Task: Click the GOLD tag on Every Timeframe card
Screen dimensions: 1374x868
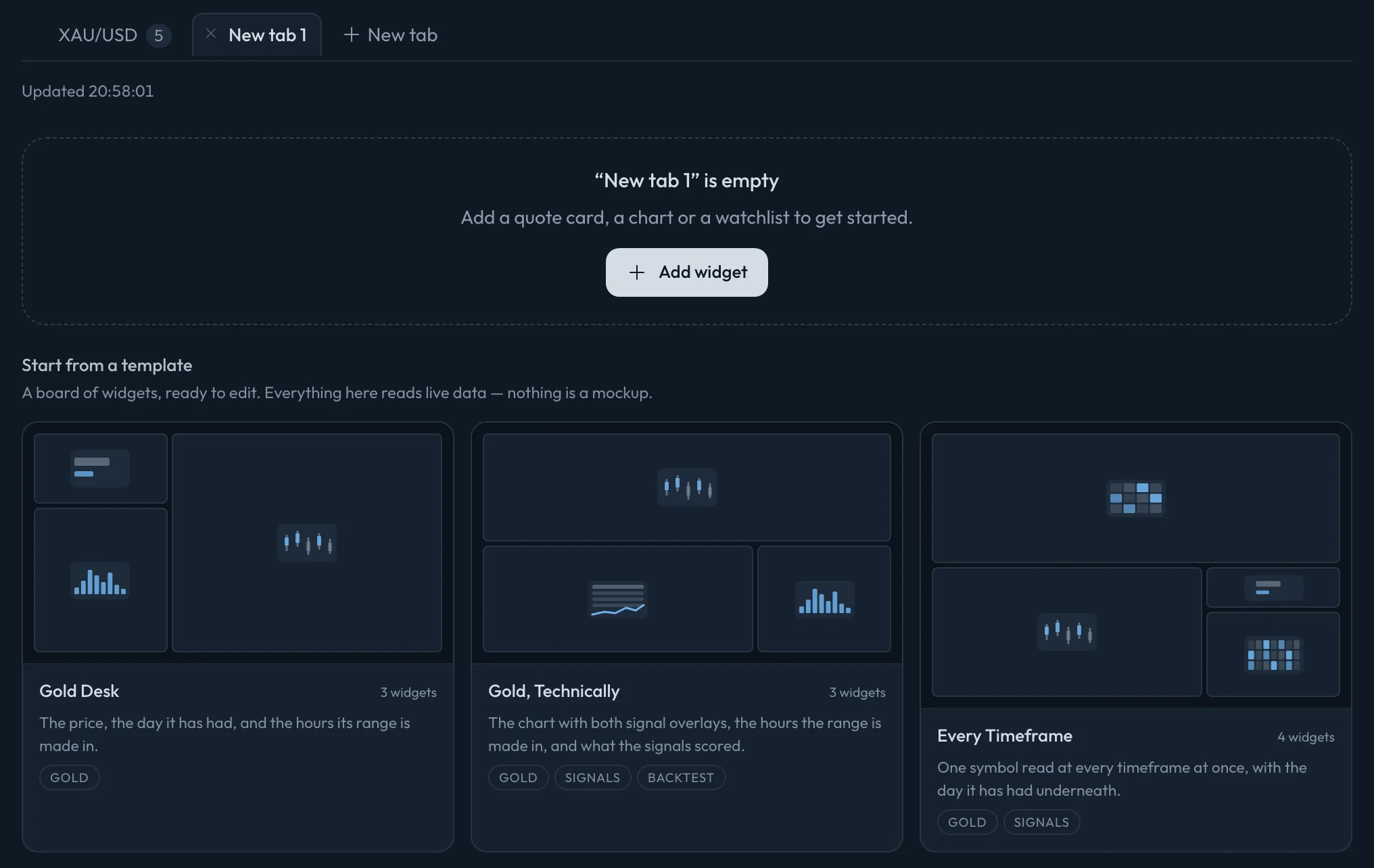Action: [x=967, y=822]
